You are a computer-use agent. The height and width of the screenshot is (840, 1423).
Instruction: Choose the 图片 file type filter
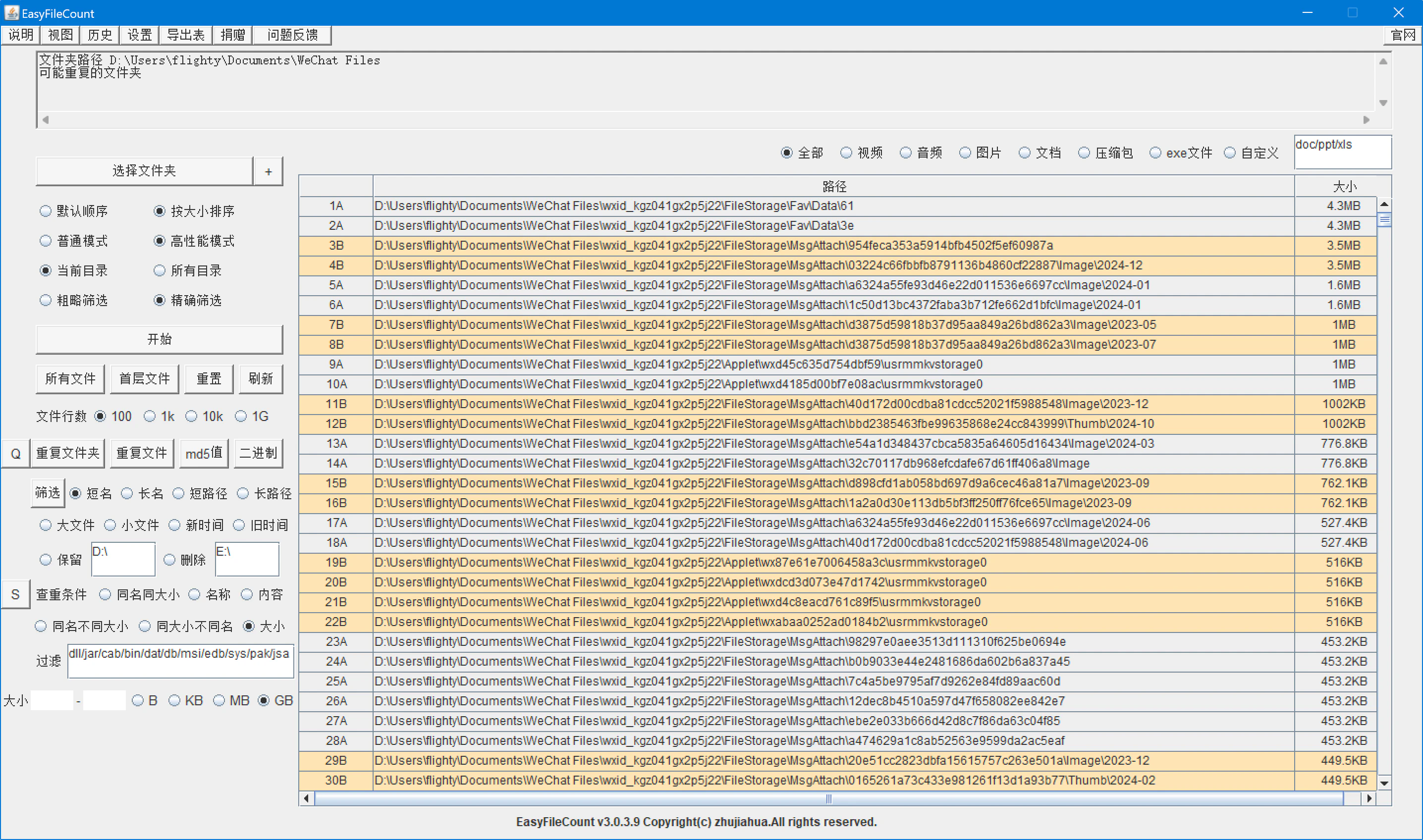[x=981, y=153]
